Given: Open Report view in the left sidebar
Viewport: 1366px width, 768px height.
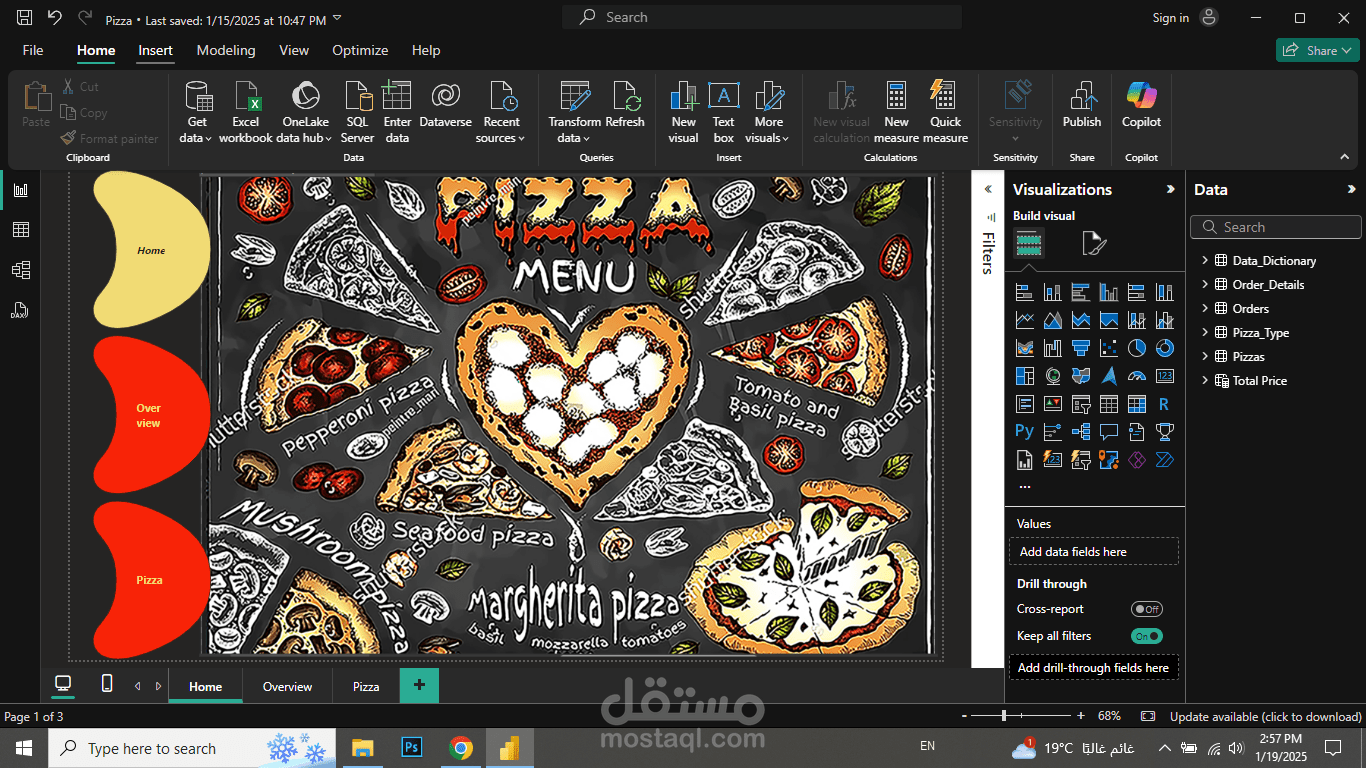Looking at the screenshot, I should click(x=20, y=190).
